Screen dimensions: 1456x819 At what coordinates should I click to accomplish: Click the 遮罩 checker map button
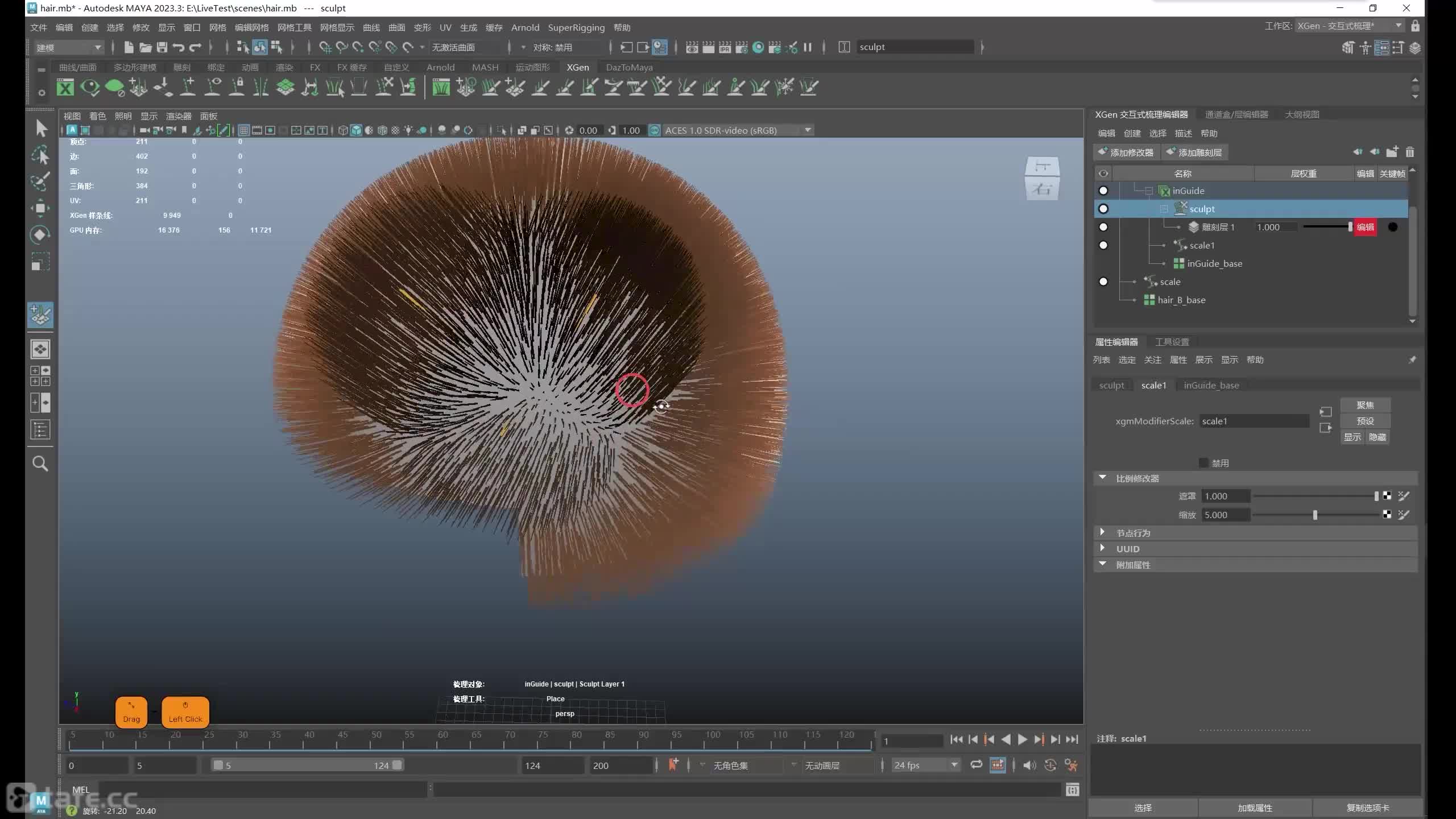[1387, 496]
